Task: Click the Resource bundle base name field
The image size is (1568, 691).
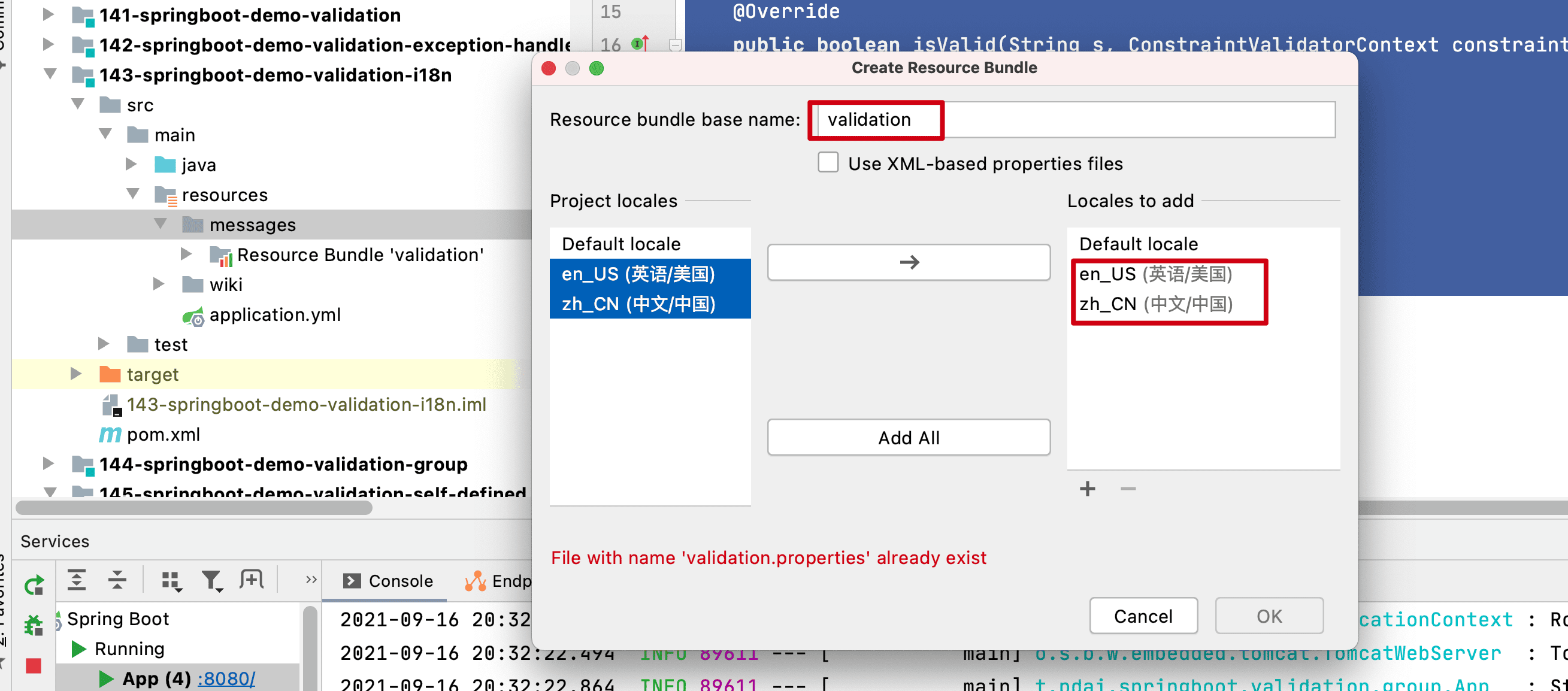Action: pos(1073,120)
